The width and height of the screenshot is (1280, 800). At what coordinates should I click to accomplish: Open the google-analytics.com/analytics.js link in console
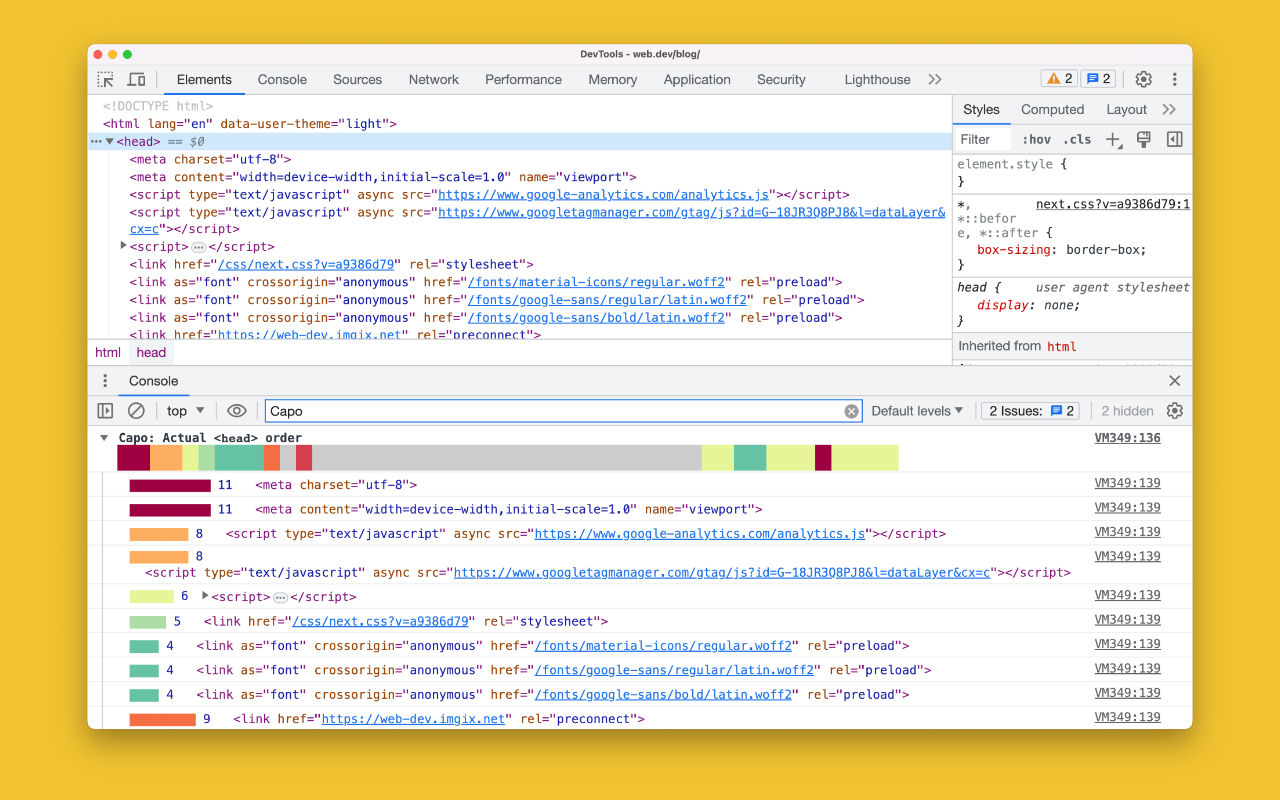[x=700, y=534]
